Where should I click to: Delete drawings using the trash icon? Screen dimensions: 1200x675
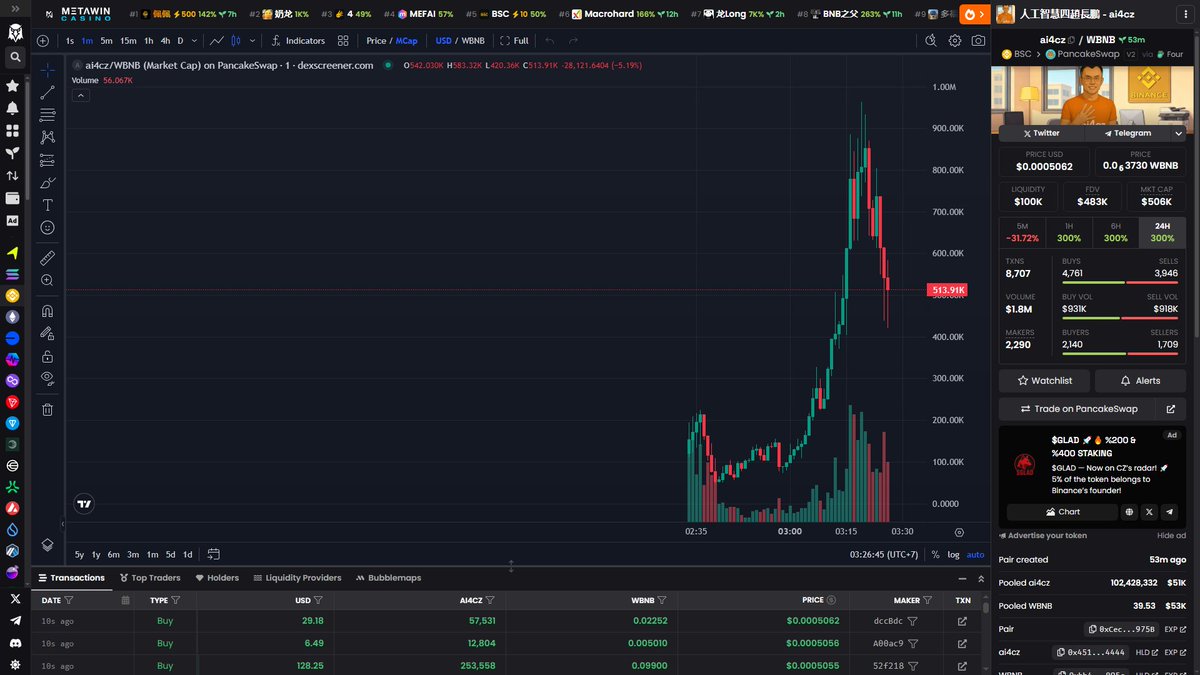[x=46, y=408]
